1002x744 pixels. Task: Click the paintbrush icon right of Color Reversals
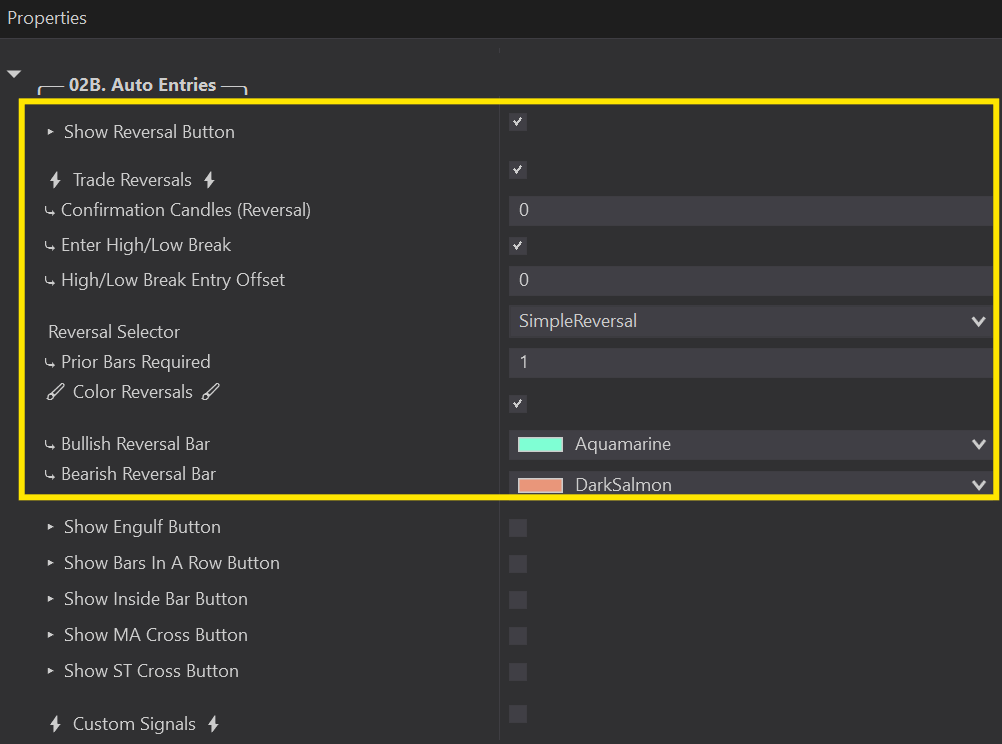tap(210, 392)
